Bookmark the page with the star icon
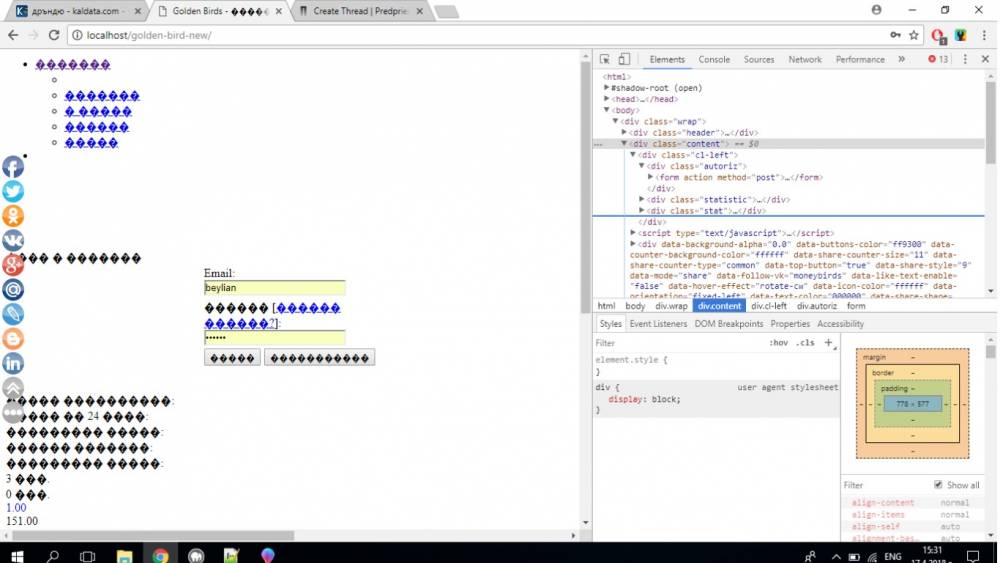Screen dimensions: 1000x563 [x=914, y=35]
